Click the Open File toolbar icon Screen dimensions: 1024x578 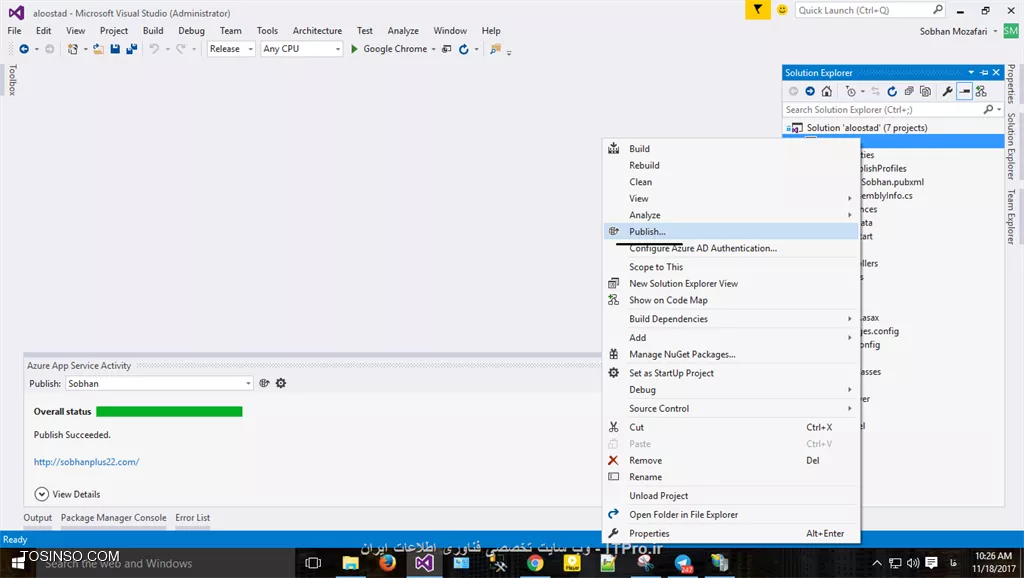click(98, 49)
